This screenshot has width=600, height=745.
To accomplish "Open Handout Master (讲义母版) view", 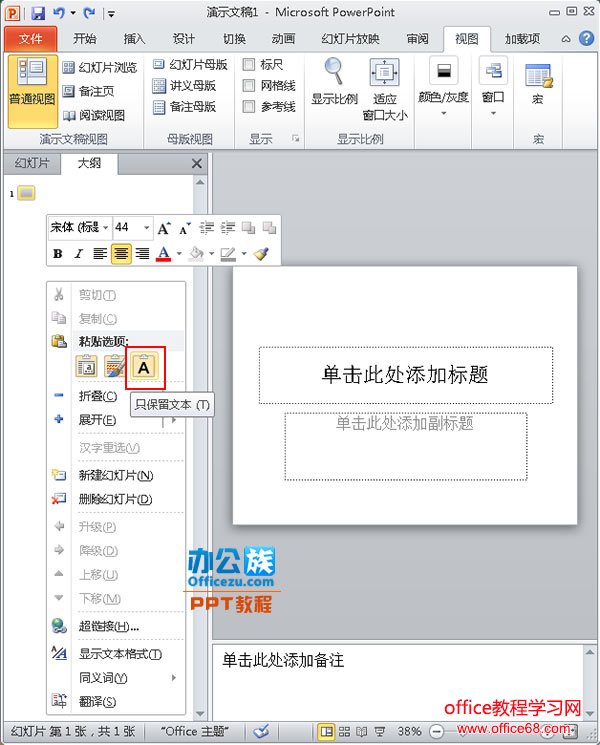I will coord(184,86).
